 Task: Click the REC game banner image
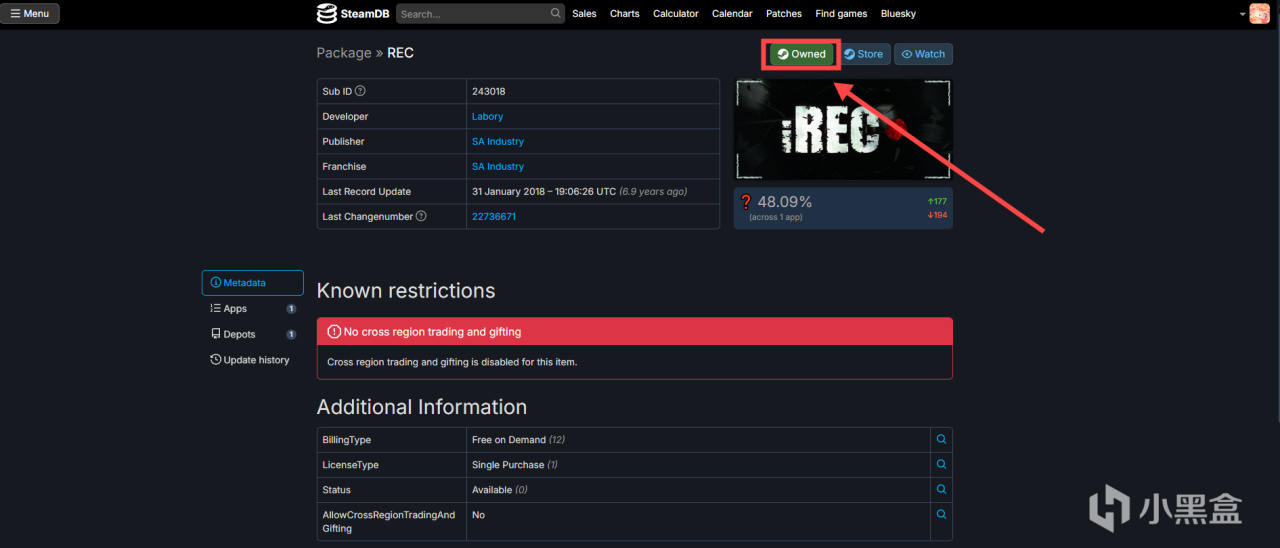click(x=843, y=130)
